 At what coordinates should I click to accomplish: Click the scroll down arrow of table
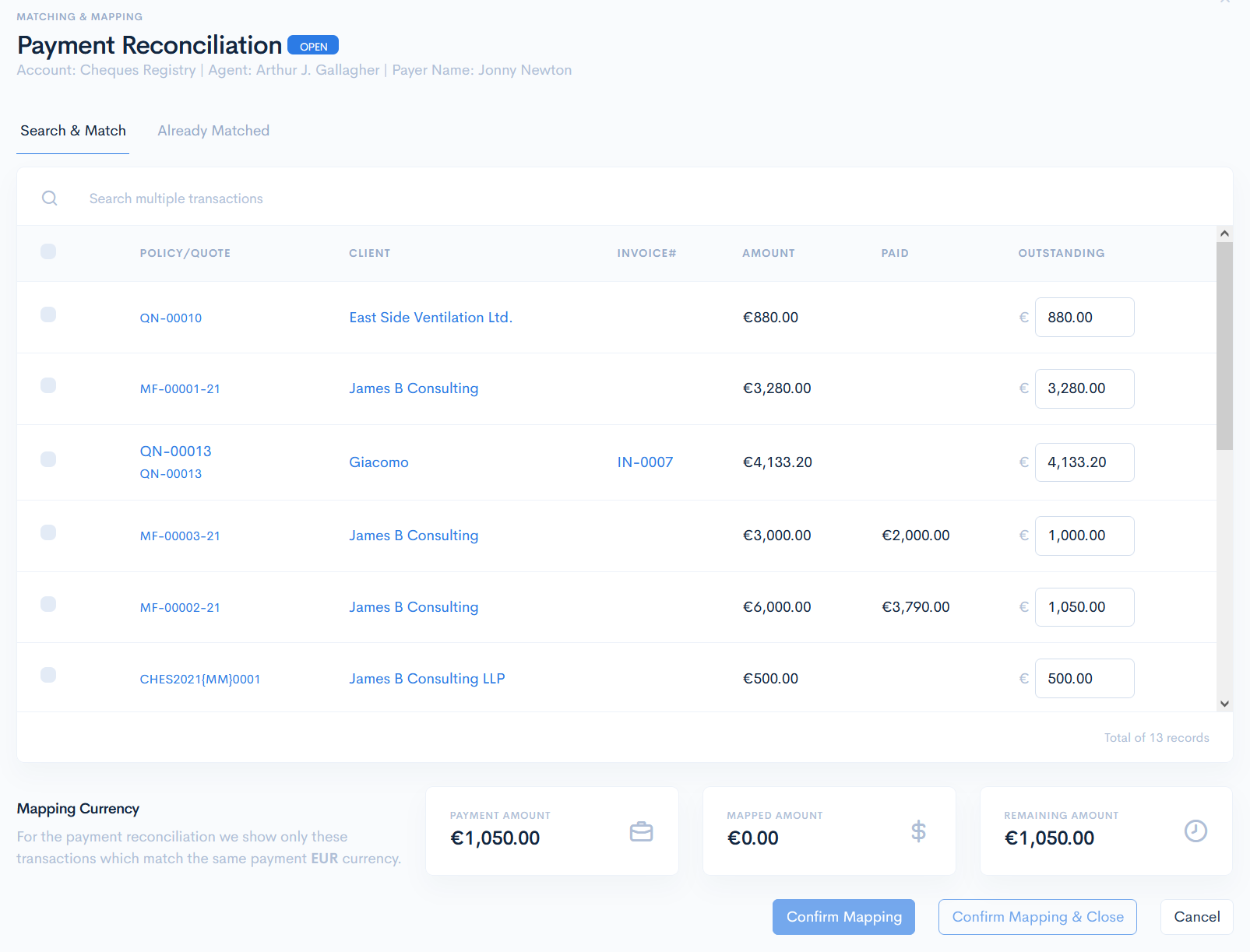[x=1224, y=704]
